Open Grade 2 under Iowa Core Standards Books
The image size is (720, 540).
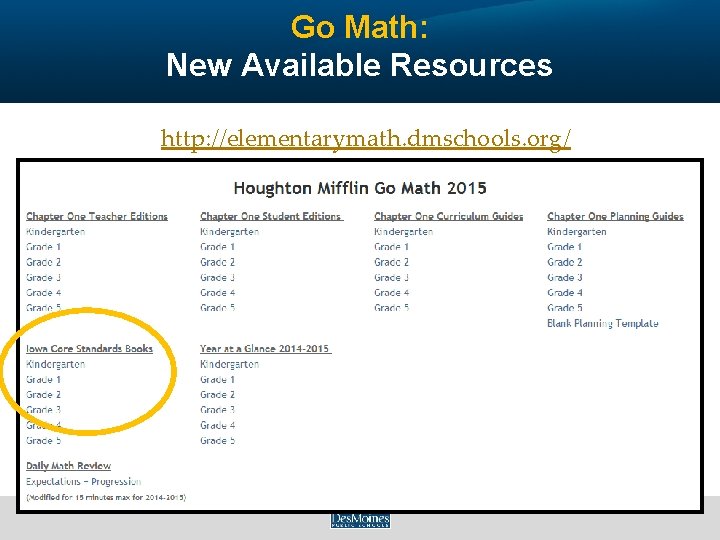point(44,394)
